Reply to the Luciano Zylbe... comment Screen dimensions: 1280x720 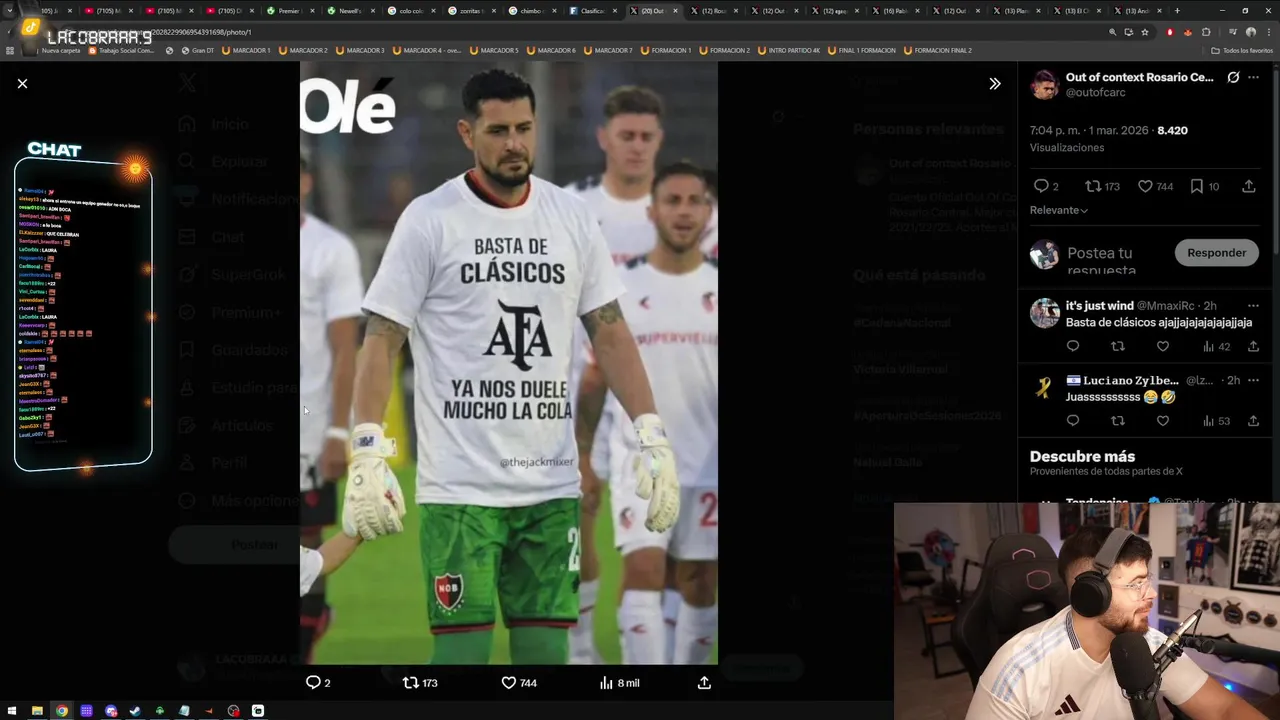pyautogui.click(x=1073, y=421)
